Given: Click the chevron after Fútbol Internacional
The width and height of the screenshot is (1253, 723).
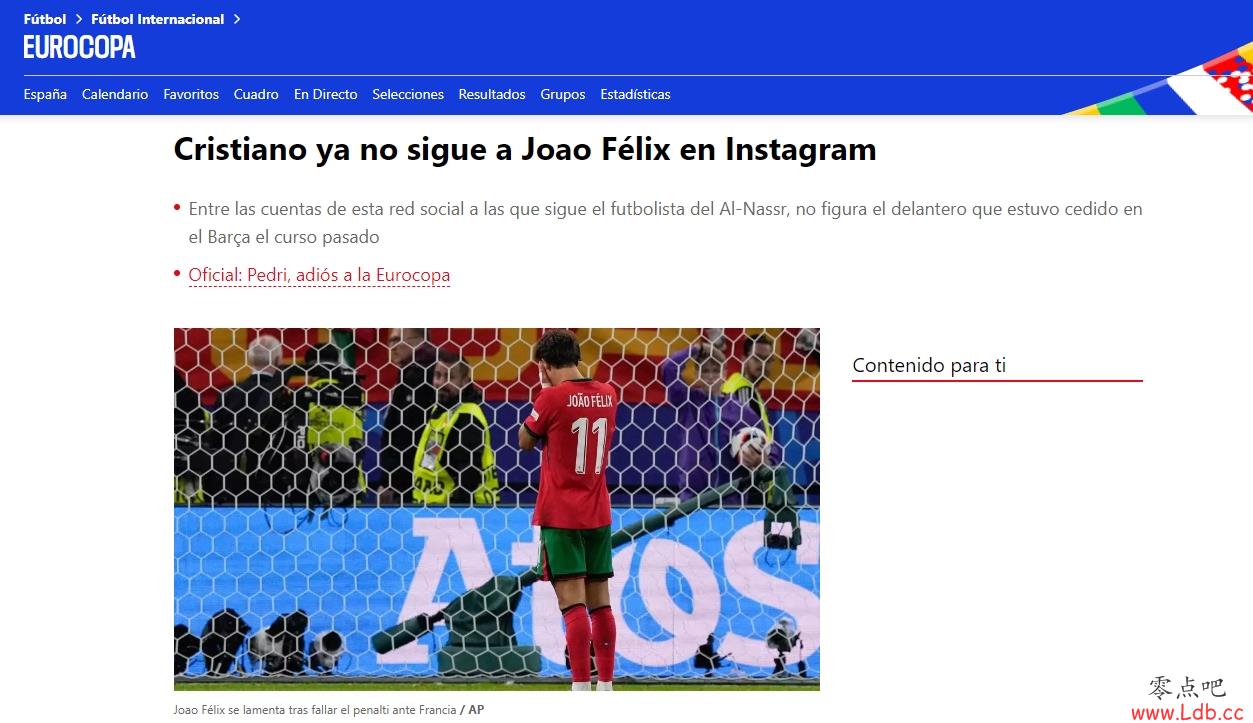Looking at the screenshot, I should coord(236,19).
